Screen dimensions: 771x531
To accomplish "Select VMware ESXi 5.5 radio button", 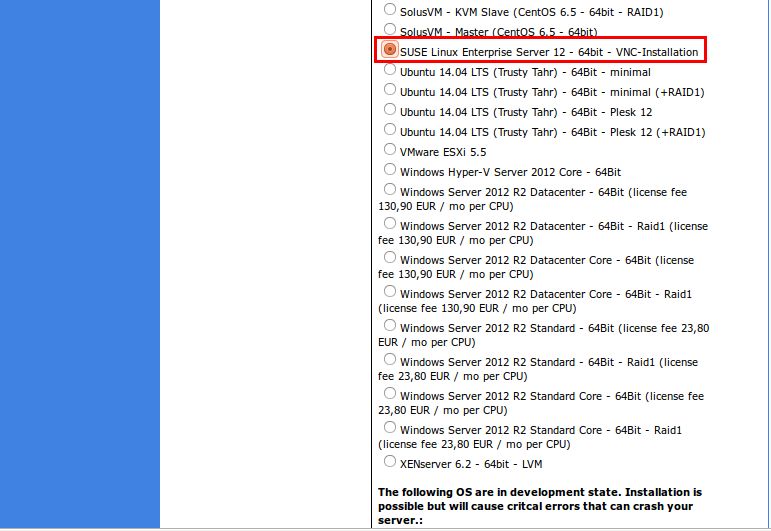I will (x=389, y=149).
